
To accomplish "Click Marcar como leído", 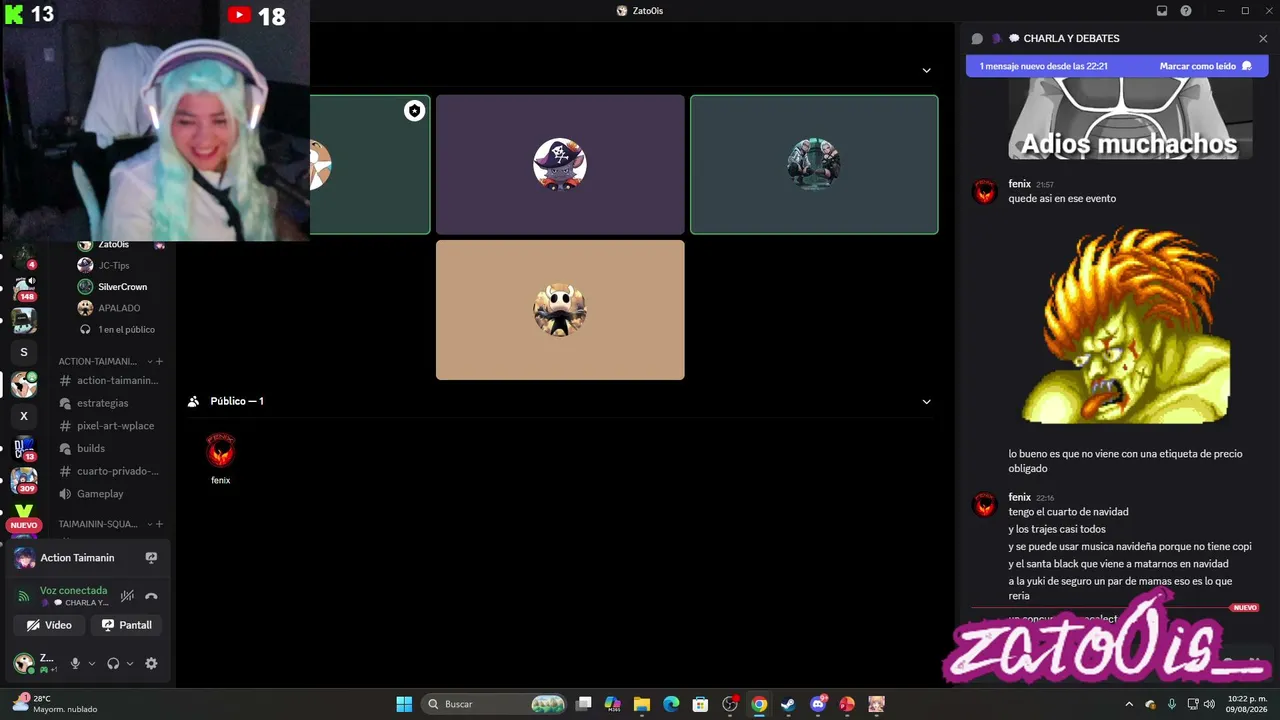I will pos(1206,66).
